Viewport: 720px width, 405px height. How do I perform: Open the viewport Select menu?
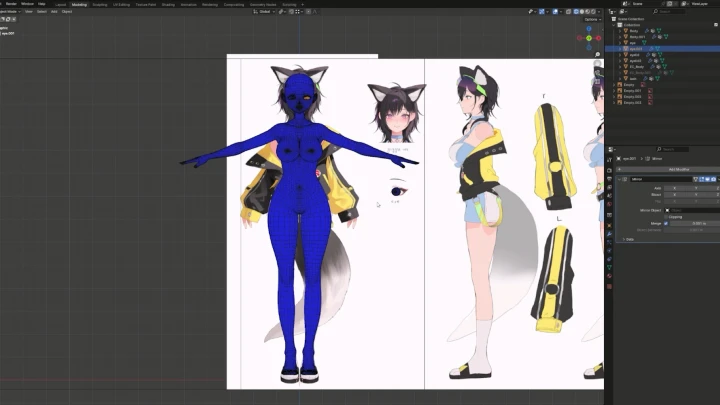(42, 11)
